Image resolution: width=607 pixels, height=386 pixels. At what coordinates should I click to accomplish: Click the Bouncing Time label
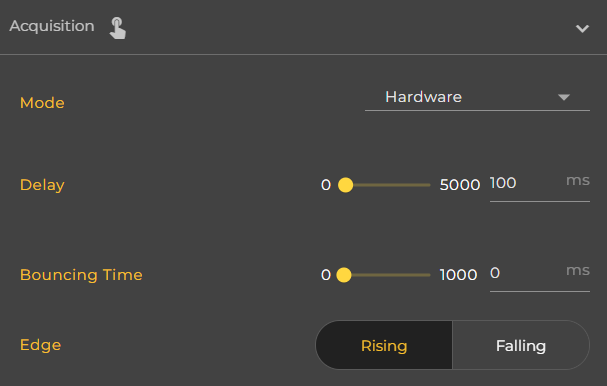81,275
